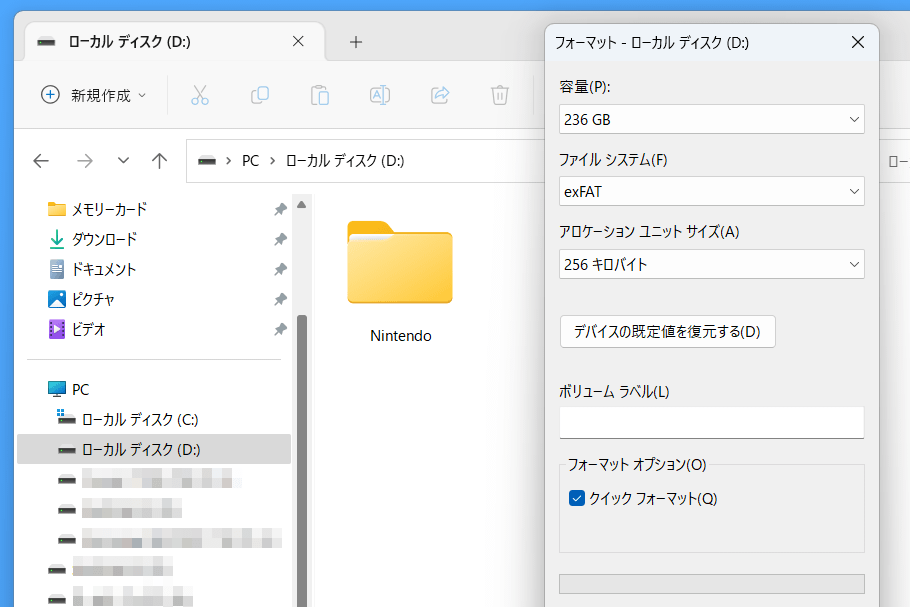Image resolution: width=910 pixels, height=607 pixels.
Task: Click the Share icon in toolbar
Action: pyautogui.click(x=440, y=95)
